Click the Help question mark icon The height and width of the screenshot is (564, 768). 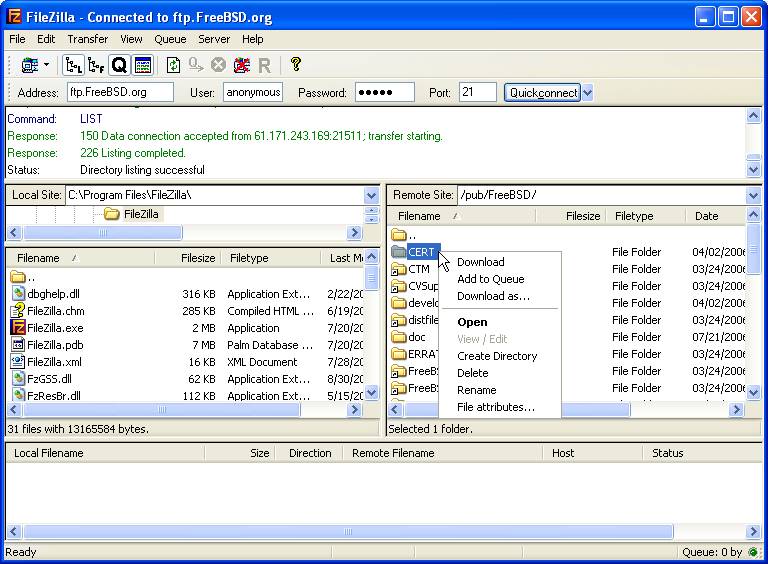click(x=295, y=64)
